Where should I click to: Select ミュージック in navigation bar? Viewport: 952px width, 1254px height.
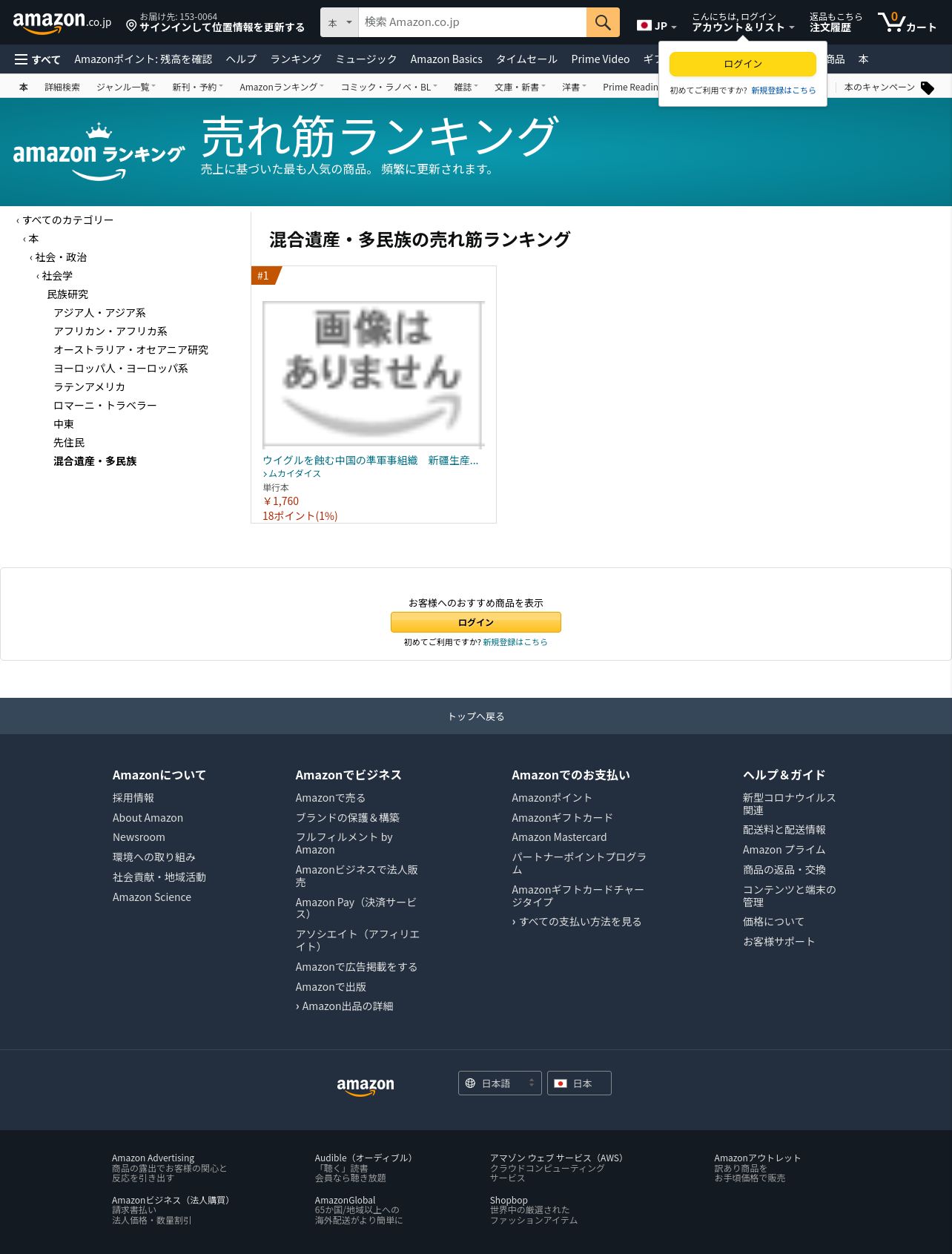[366, 59]
